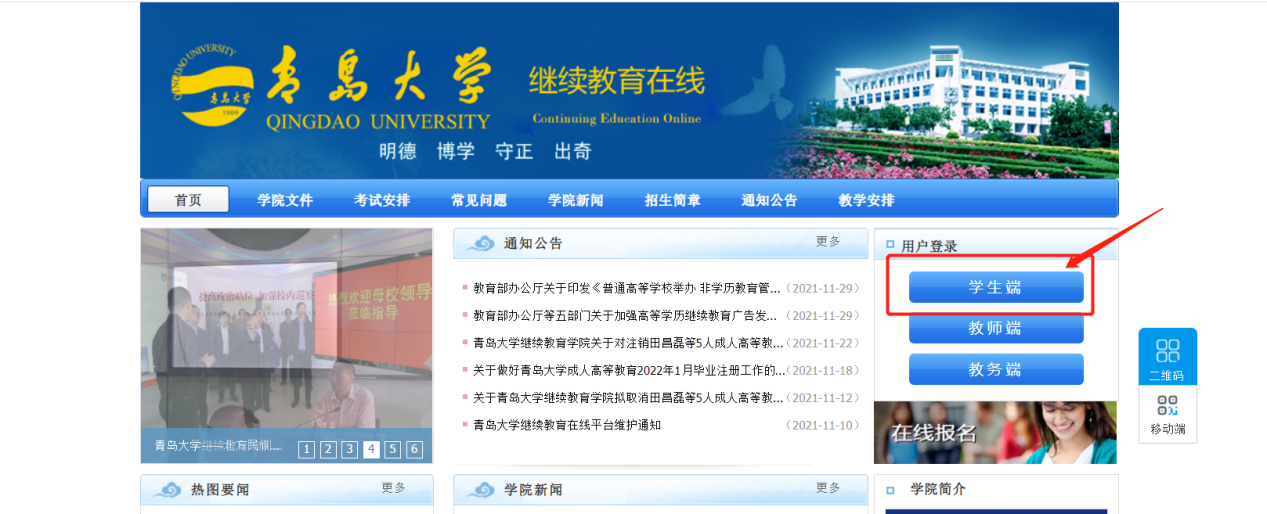The width and height of the screenshot is (1267, 514).
Task: Click the date （2021-11-12） in notices
Action: click(x=822, y=398)
